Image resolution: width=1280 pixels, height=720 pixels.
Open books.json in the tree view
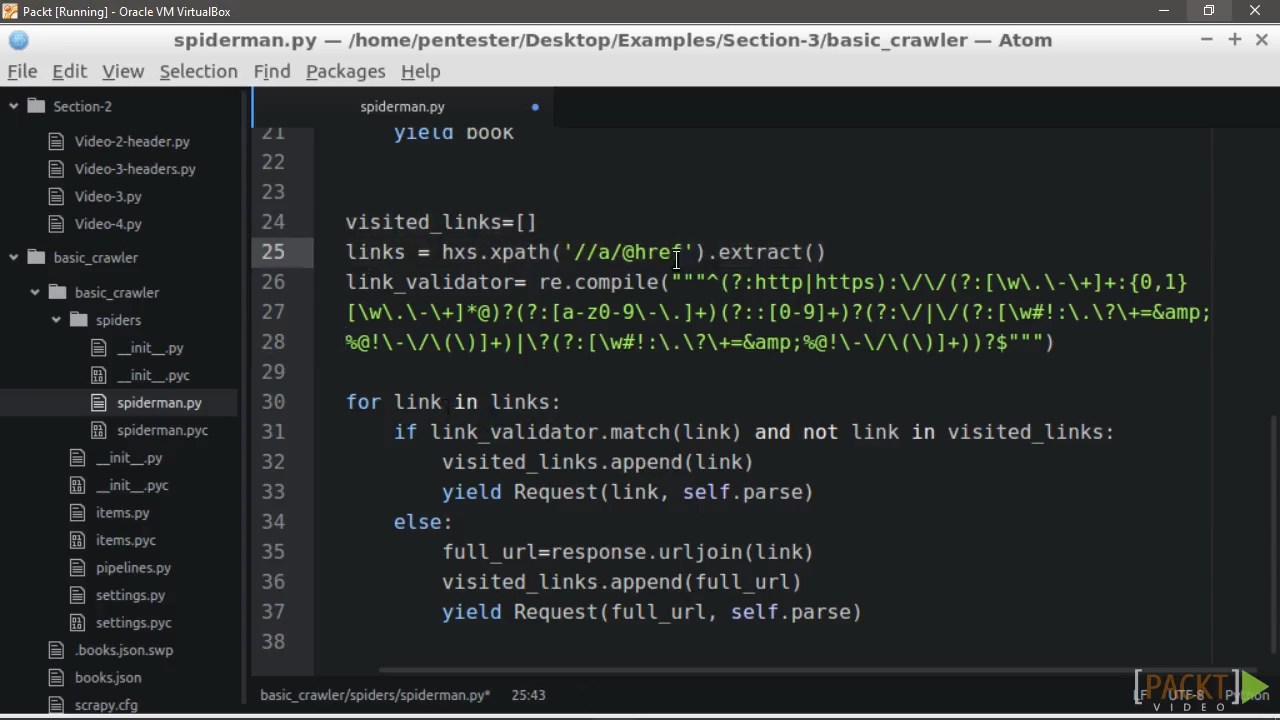click(x=108, y=677)
